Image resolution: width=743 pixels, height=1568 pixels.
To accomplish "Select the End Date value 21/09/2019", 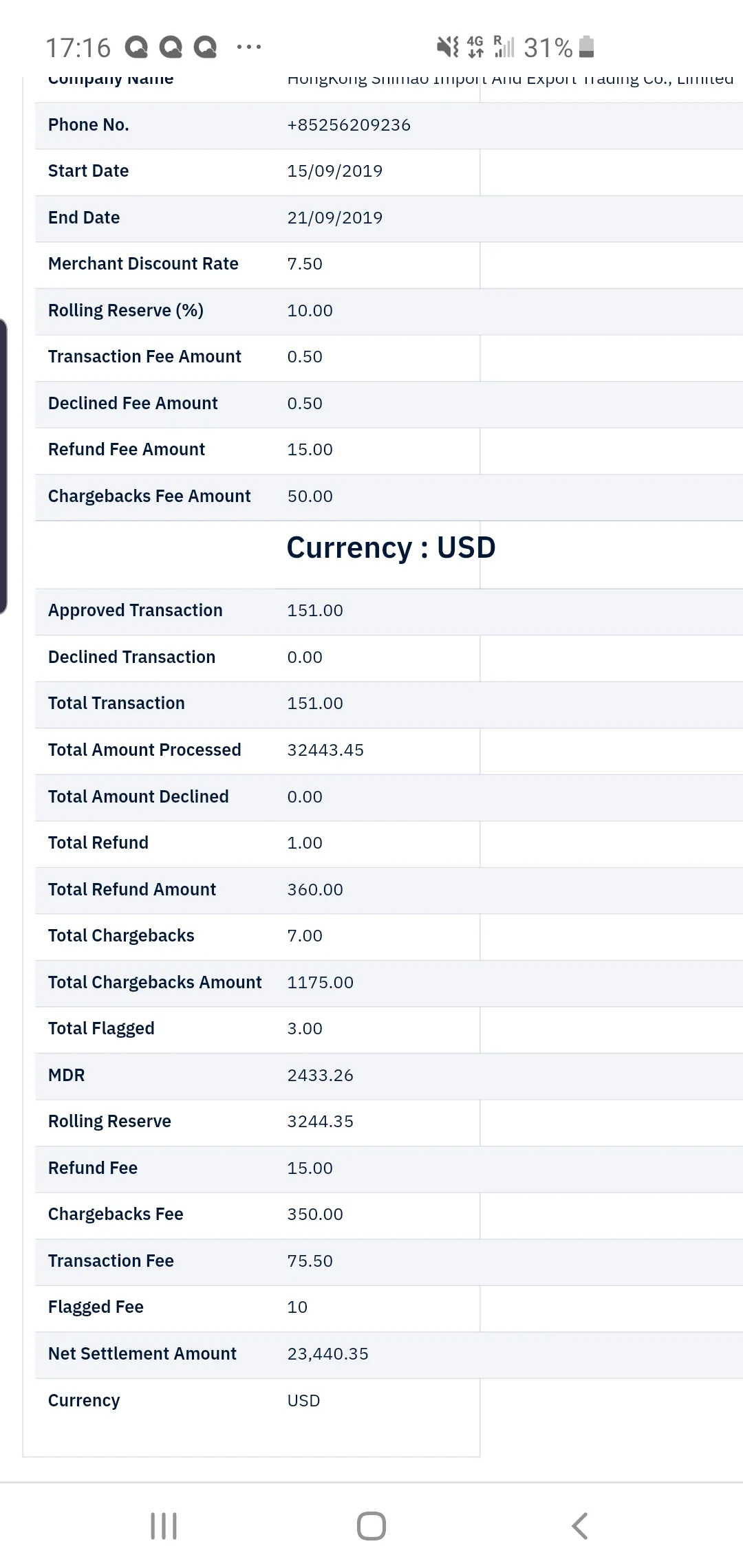I will (334, 218).
